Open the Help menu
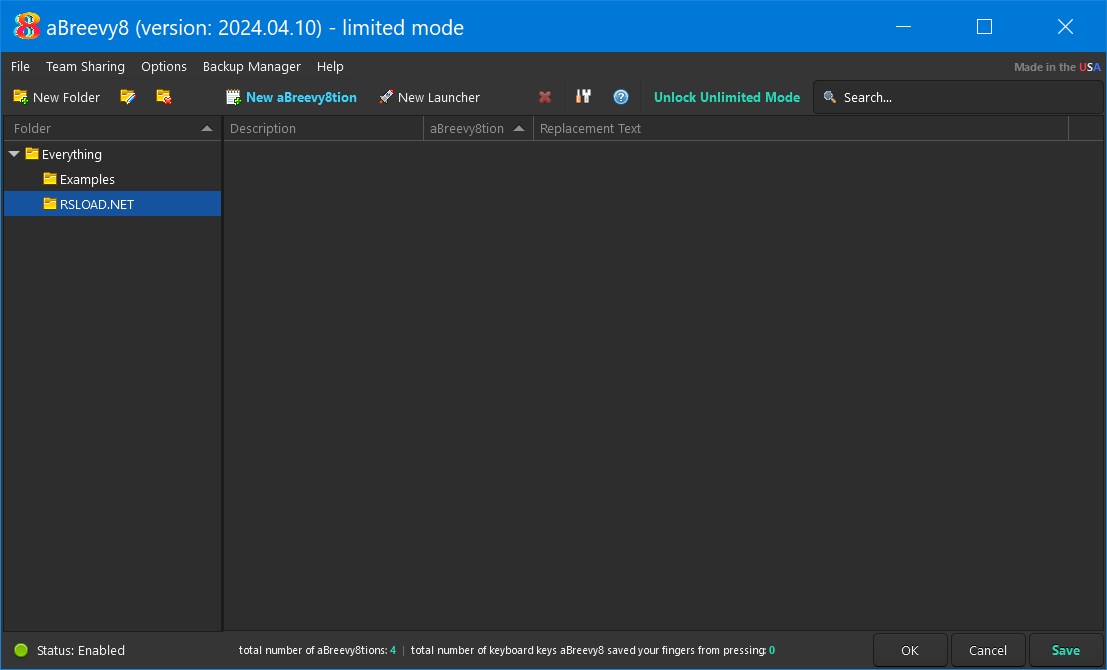The width and height of the screenshot is (1107, 670). 330,66
